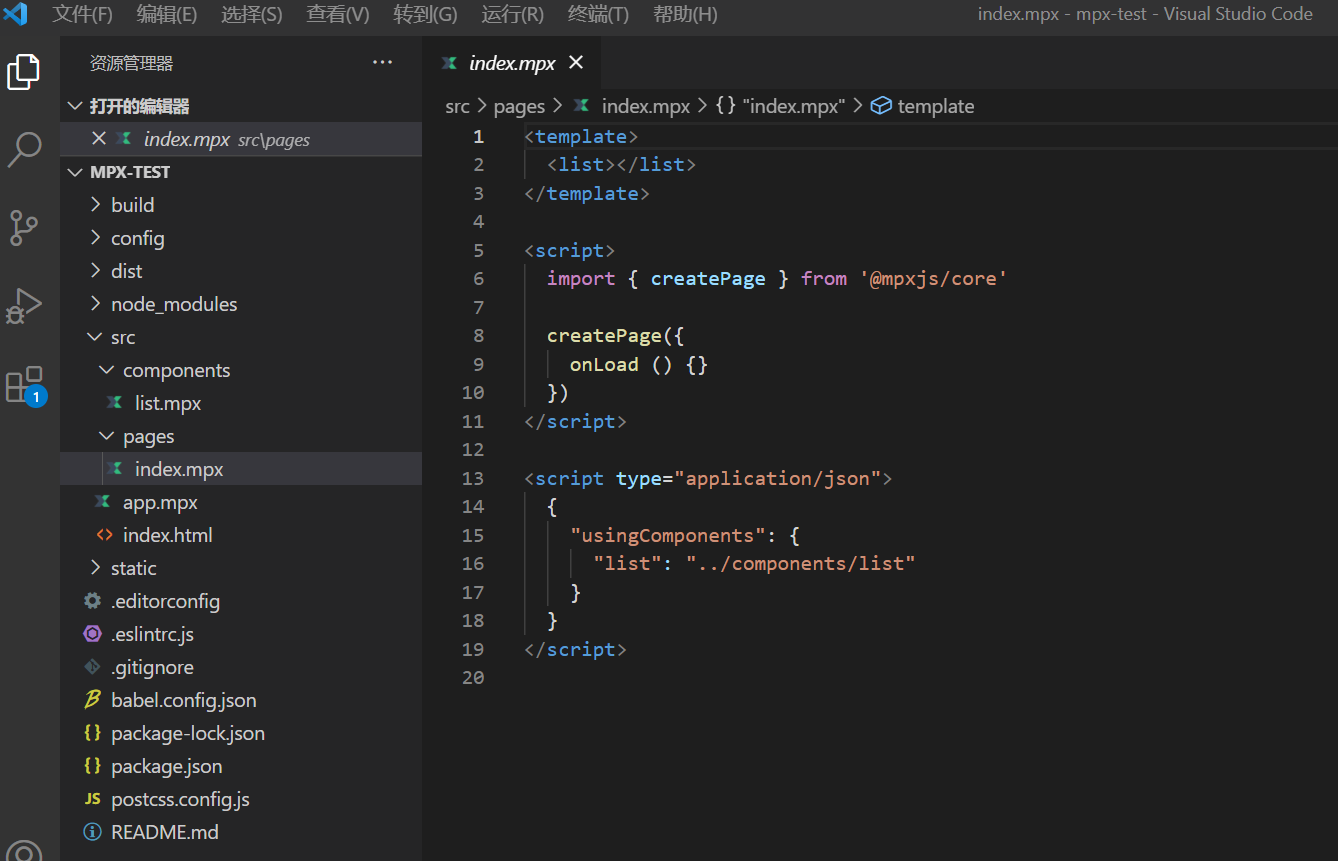This screenshot has width=1338, height=861.
Task: Open Explorer panel more actions (…)
Action: point(382,63)
